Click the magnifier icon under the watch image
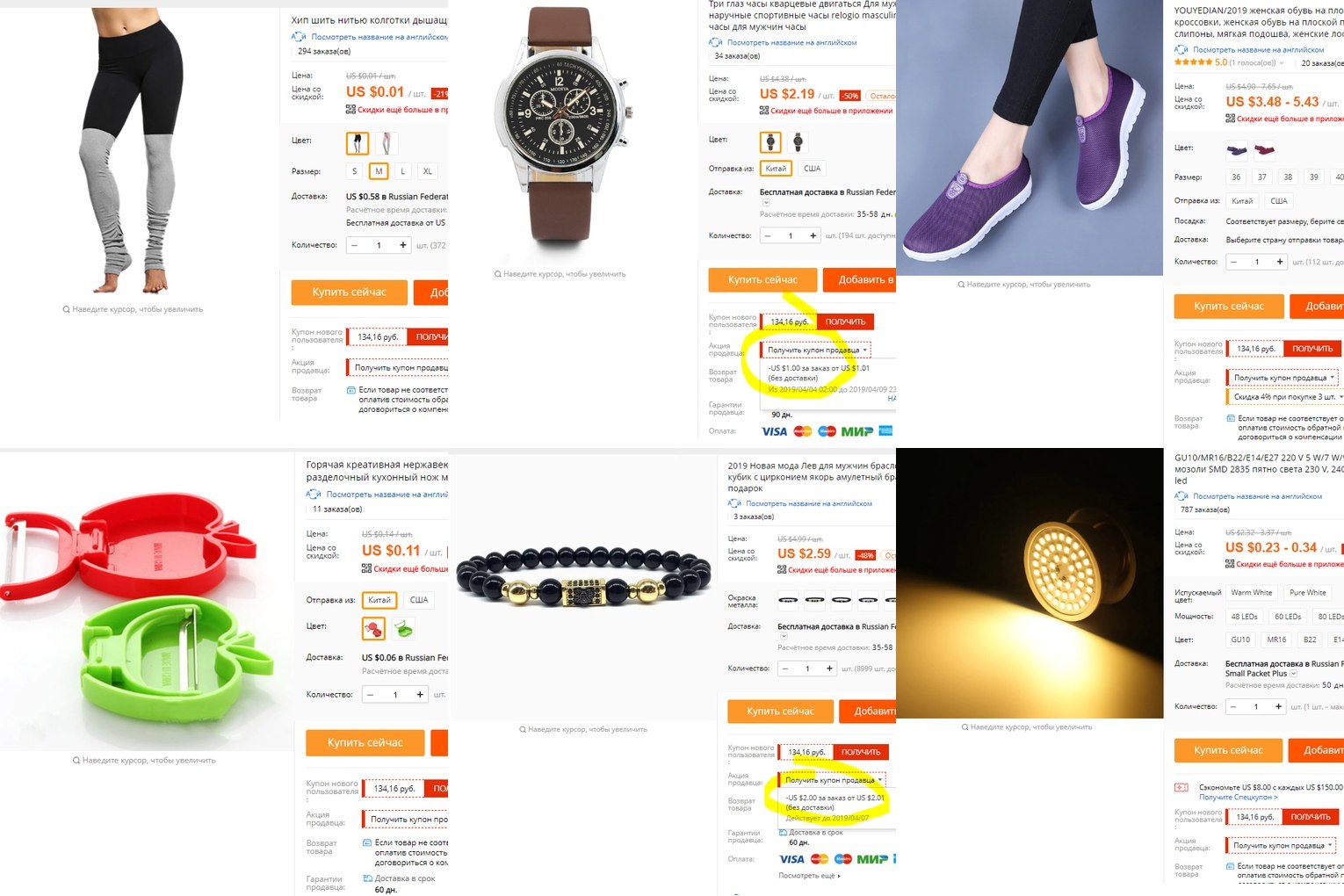This screenshot has width=1344, height=896. [x=497, y=274]
